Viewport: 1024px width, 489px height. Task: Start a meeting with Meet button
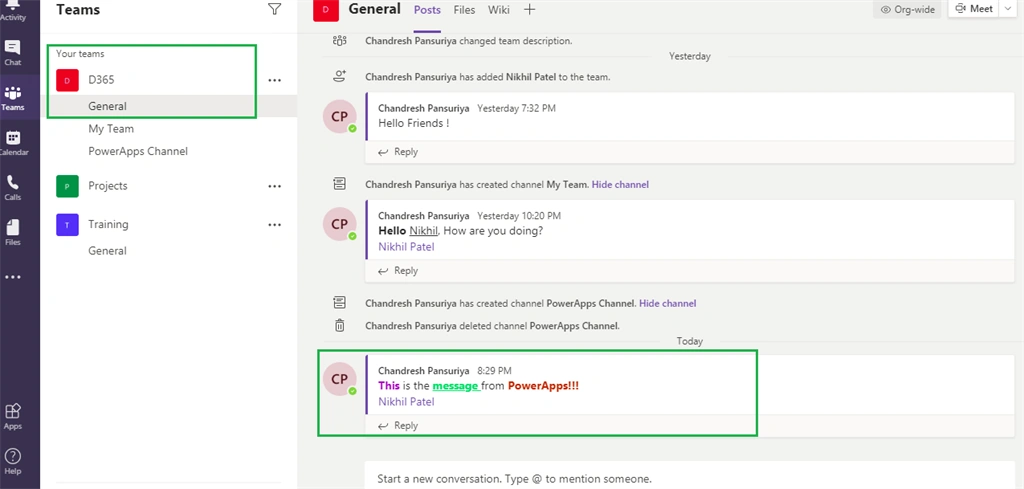(974, 8)
